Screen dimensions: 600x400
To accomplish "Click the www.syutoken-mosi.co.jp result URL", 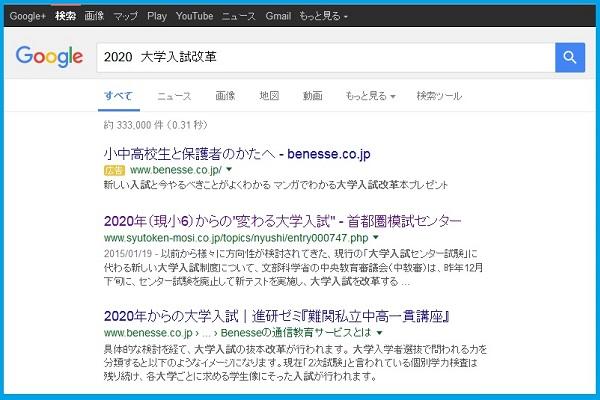I will click(x=236, y=238).
